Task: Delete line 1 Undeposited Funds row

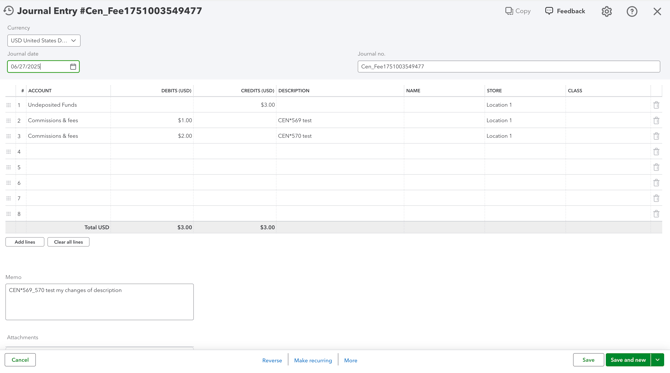Action: click(x=656, y=105)
